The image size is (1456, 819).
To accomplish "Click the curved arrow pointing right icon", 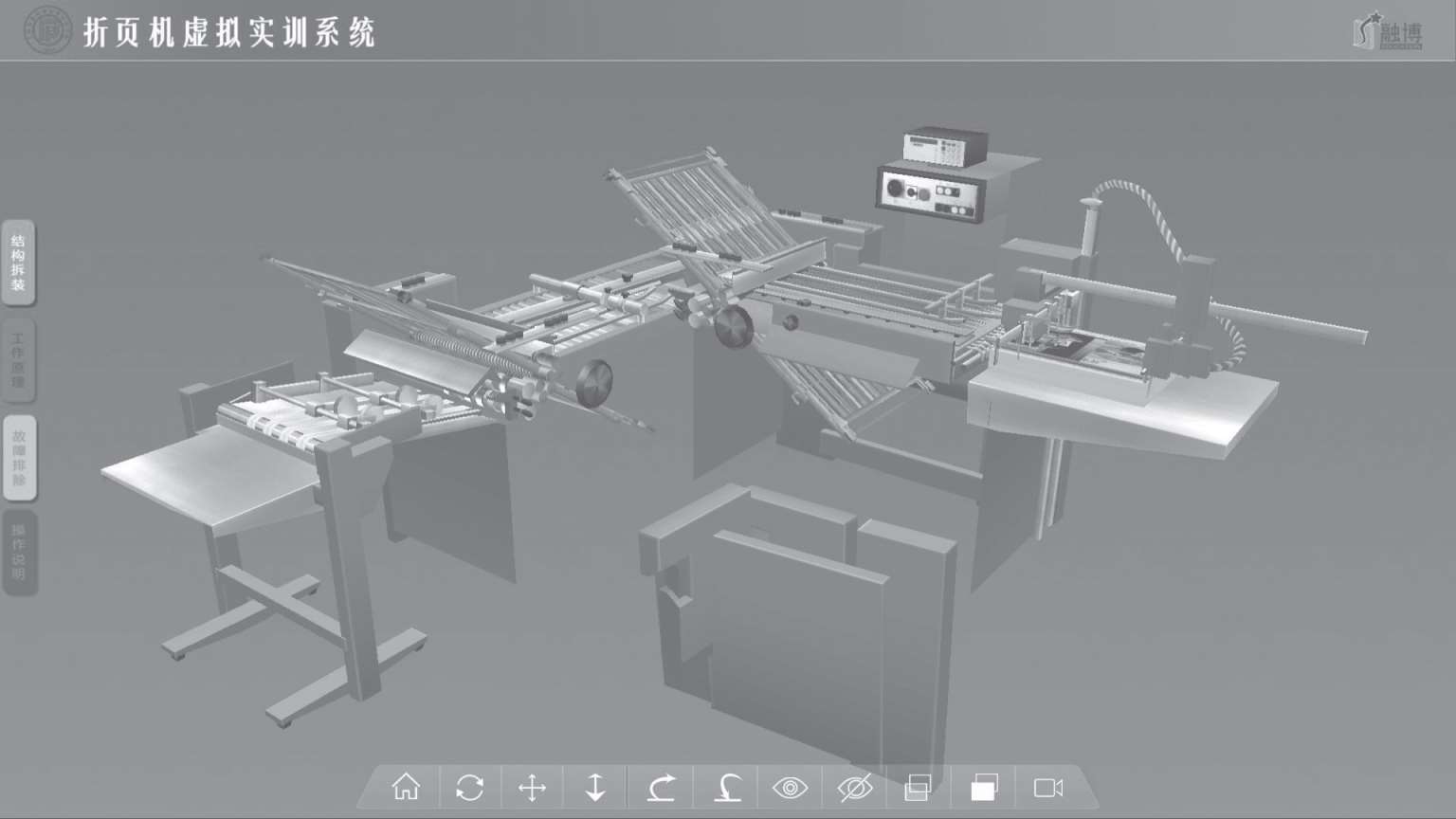I will [662, 788].
